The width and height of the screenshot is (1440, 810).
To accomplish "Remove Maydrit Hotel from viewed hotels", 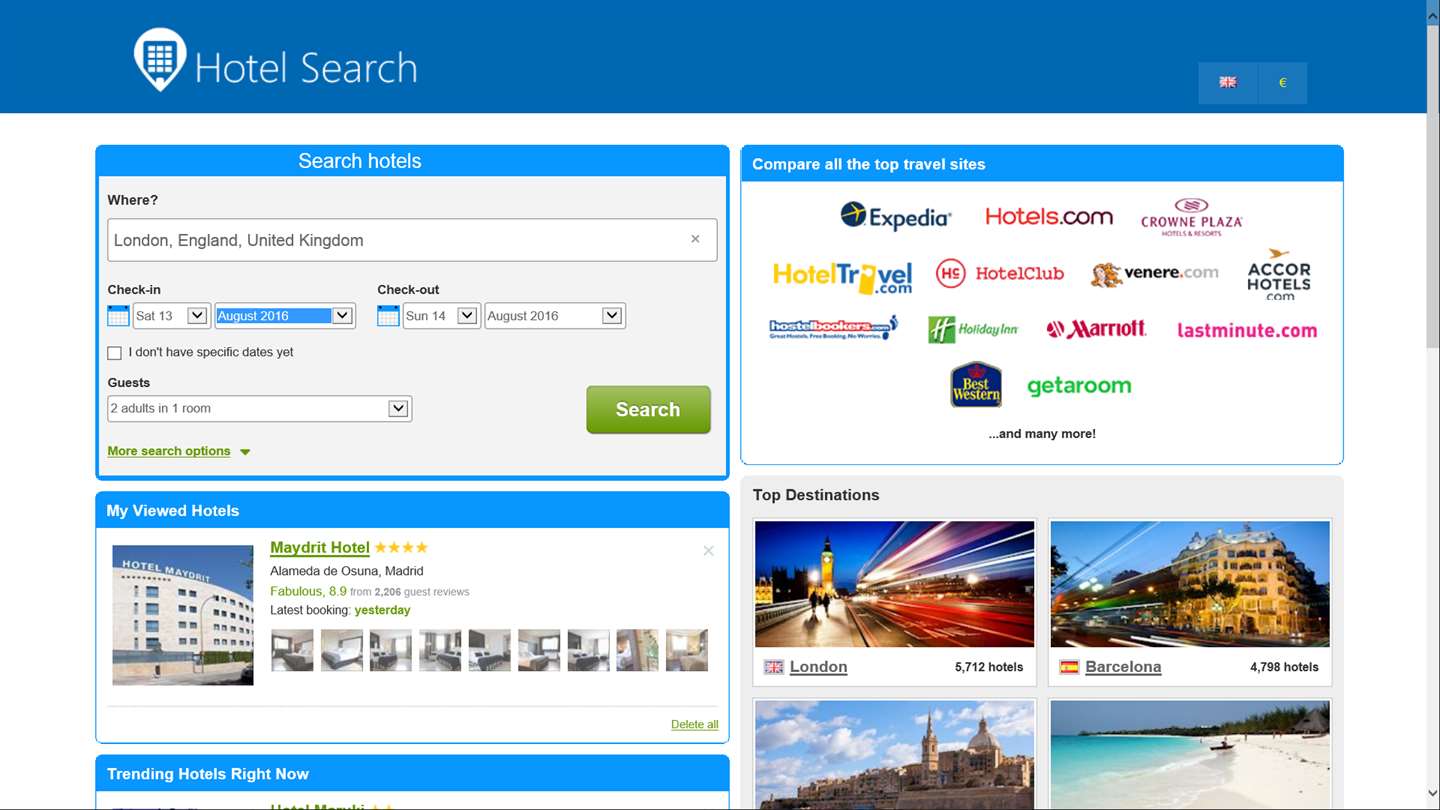I will 708,551.
